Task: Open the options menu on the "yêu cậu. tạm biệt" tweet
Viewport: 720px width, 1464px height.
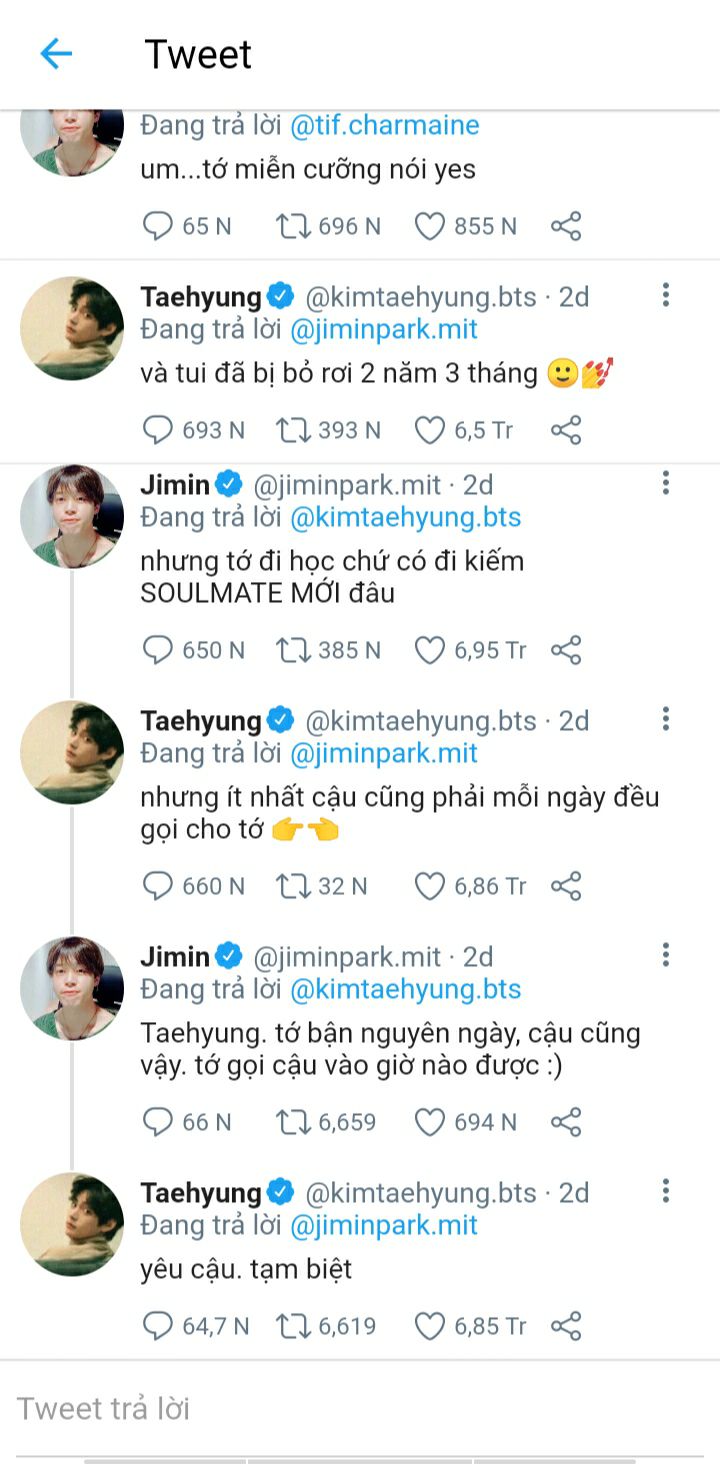Action: coord(665,1191)
